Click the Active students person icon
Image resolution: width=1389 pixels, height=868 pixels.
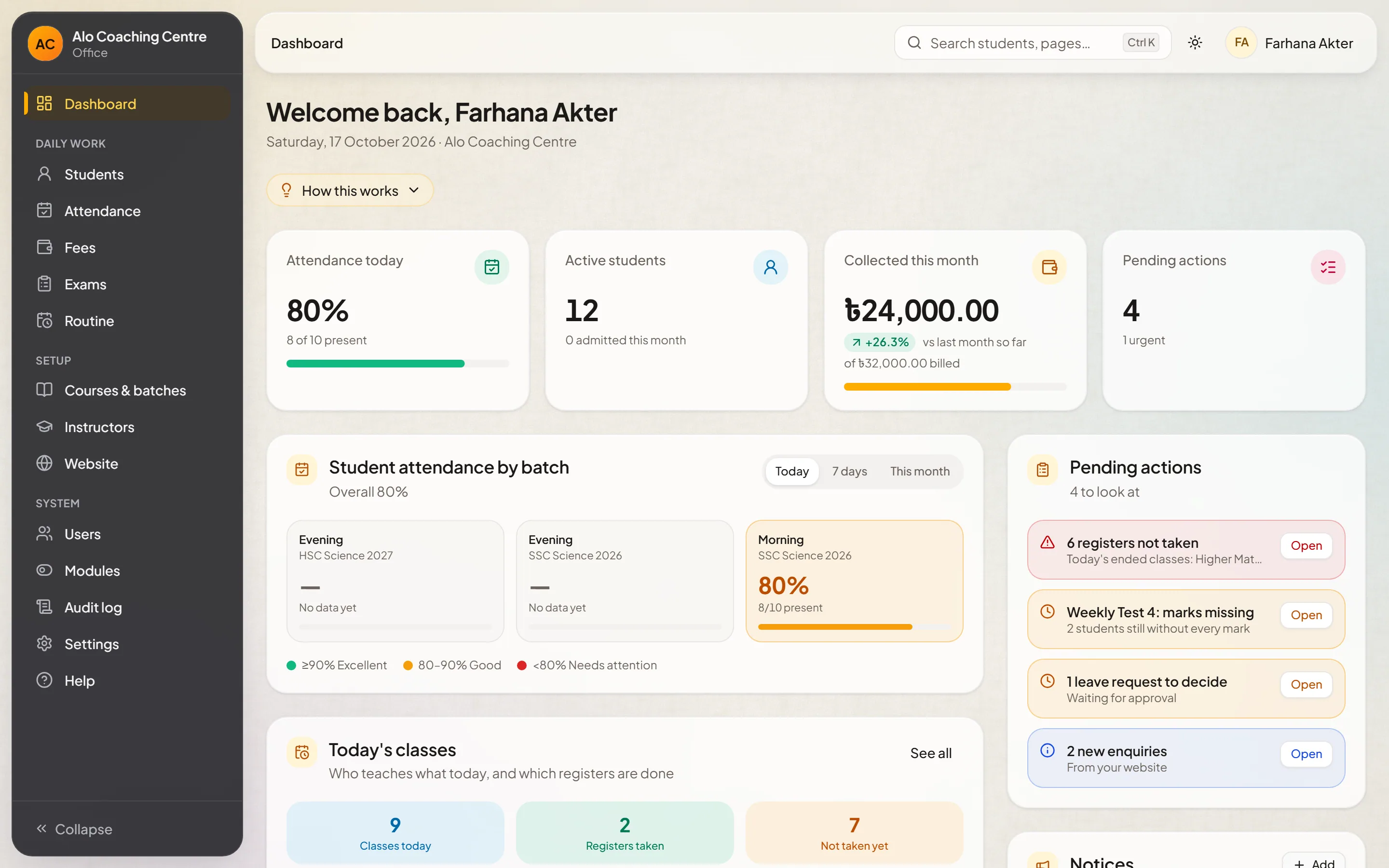click(x=770, y=267)
